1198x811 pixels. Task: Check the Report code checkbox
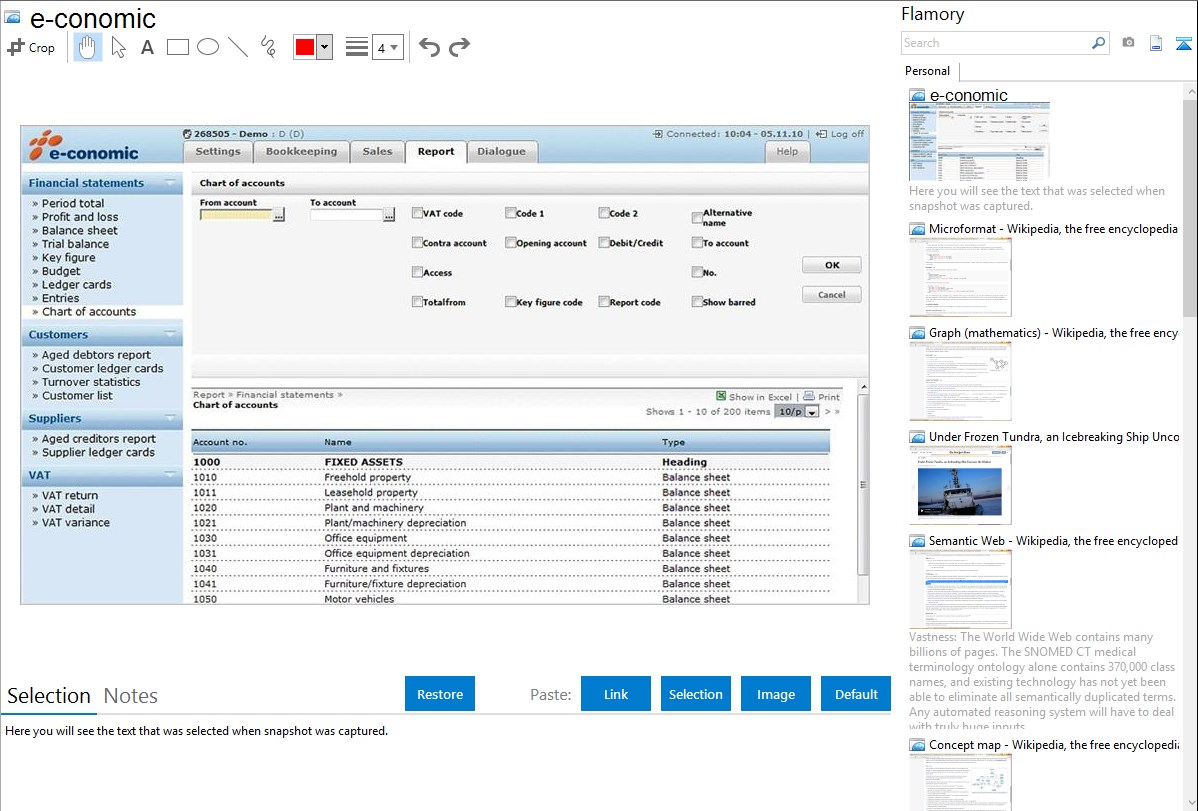pyautogui.click(x=604, y=302)
